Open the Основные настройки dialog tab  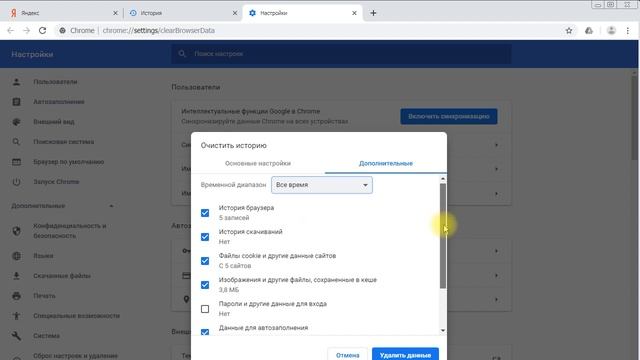point(258,163)
